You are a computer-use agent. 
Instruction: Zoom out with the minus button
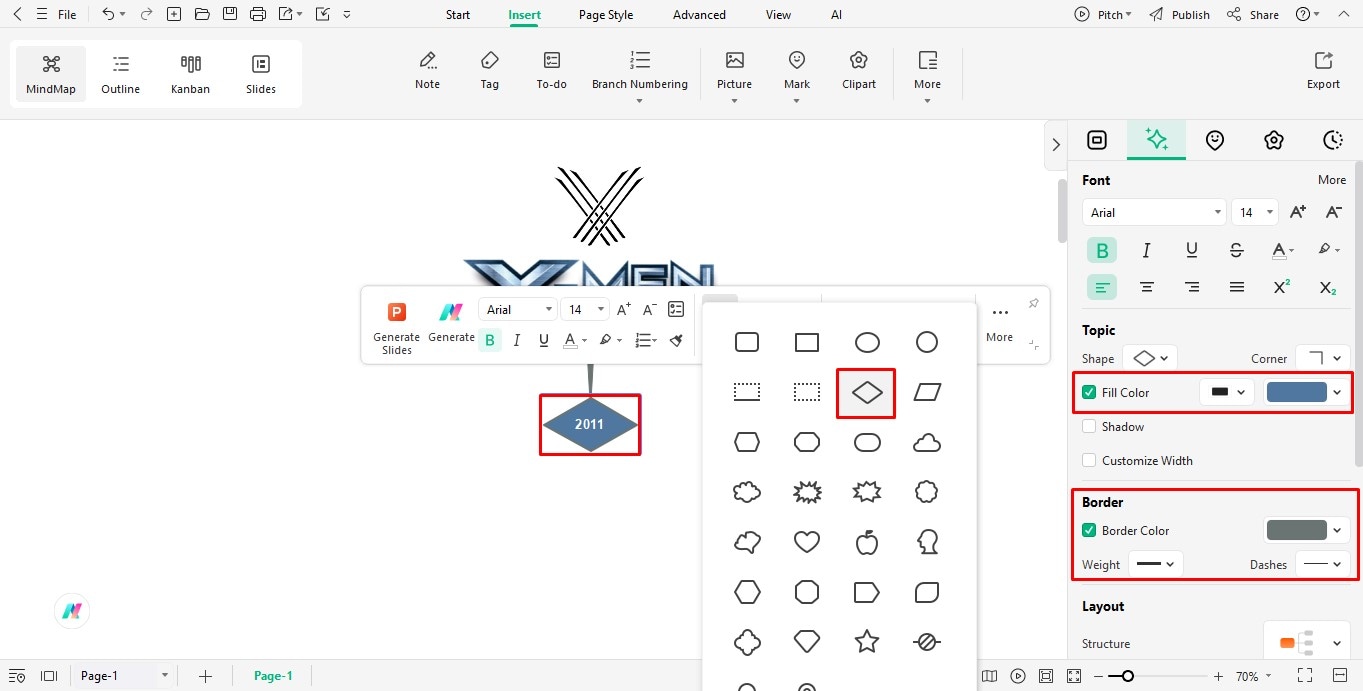click(x=1100, y=676)
